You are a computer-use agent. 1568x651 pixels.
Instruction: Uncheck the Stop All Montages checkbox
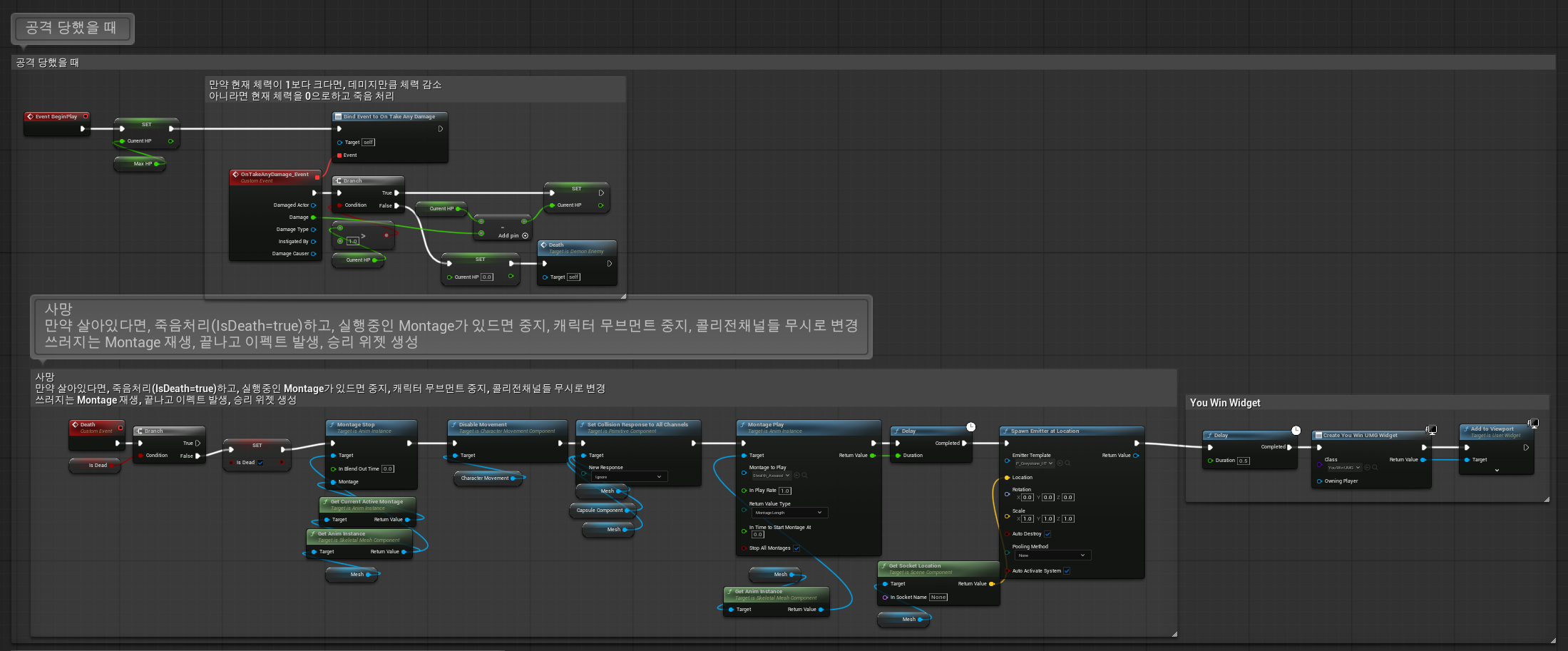[x=796, y=548]
